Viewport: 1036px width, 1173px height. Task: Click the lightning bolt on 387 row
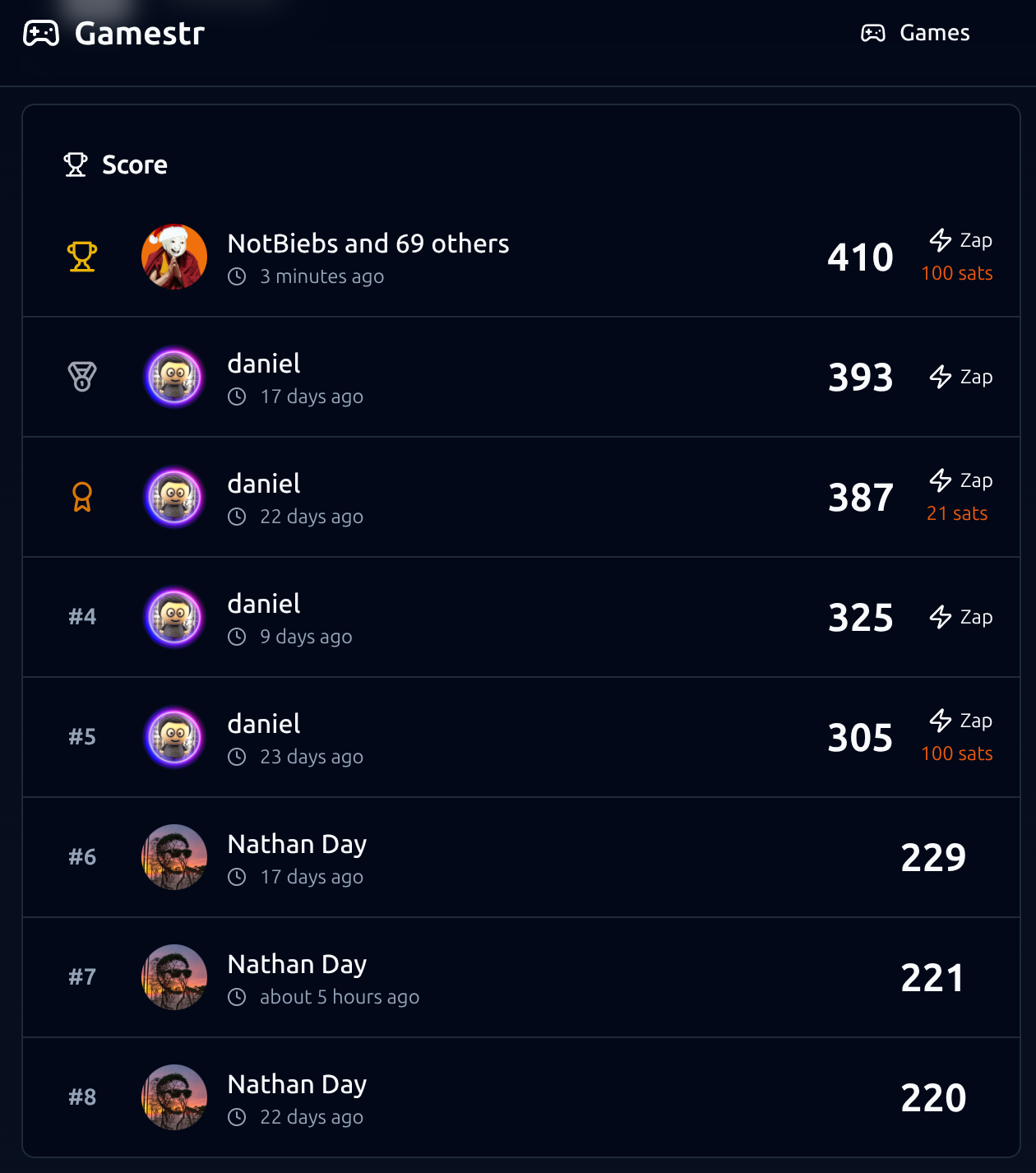[941, 480]
